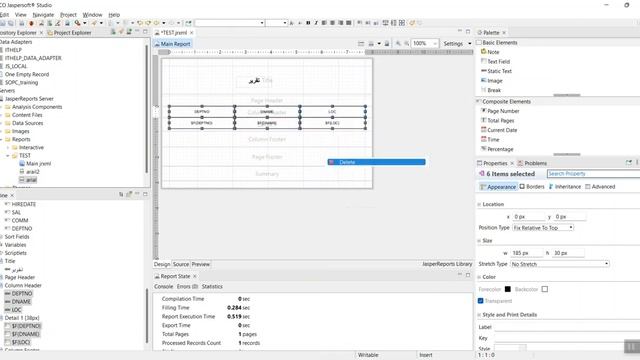
Task: Close the Palette view
Action: pyautogui.click(x=504, y=33)
